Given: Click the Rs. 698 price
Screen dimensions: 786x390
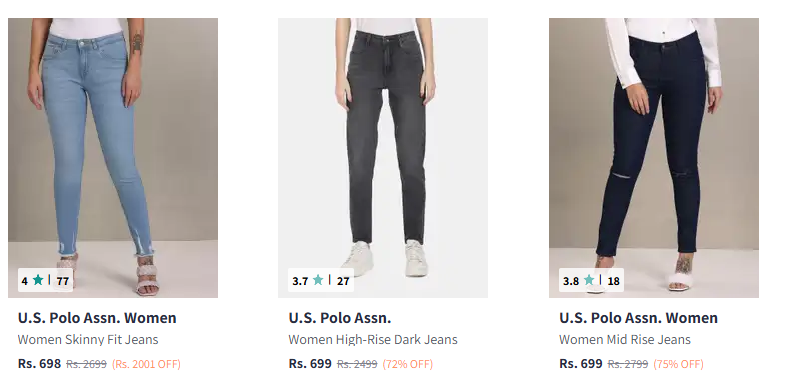Looking at the screenshot, I should [x=39, y=363].
